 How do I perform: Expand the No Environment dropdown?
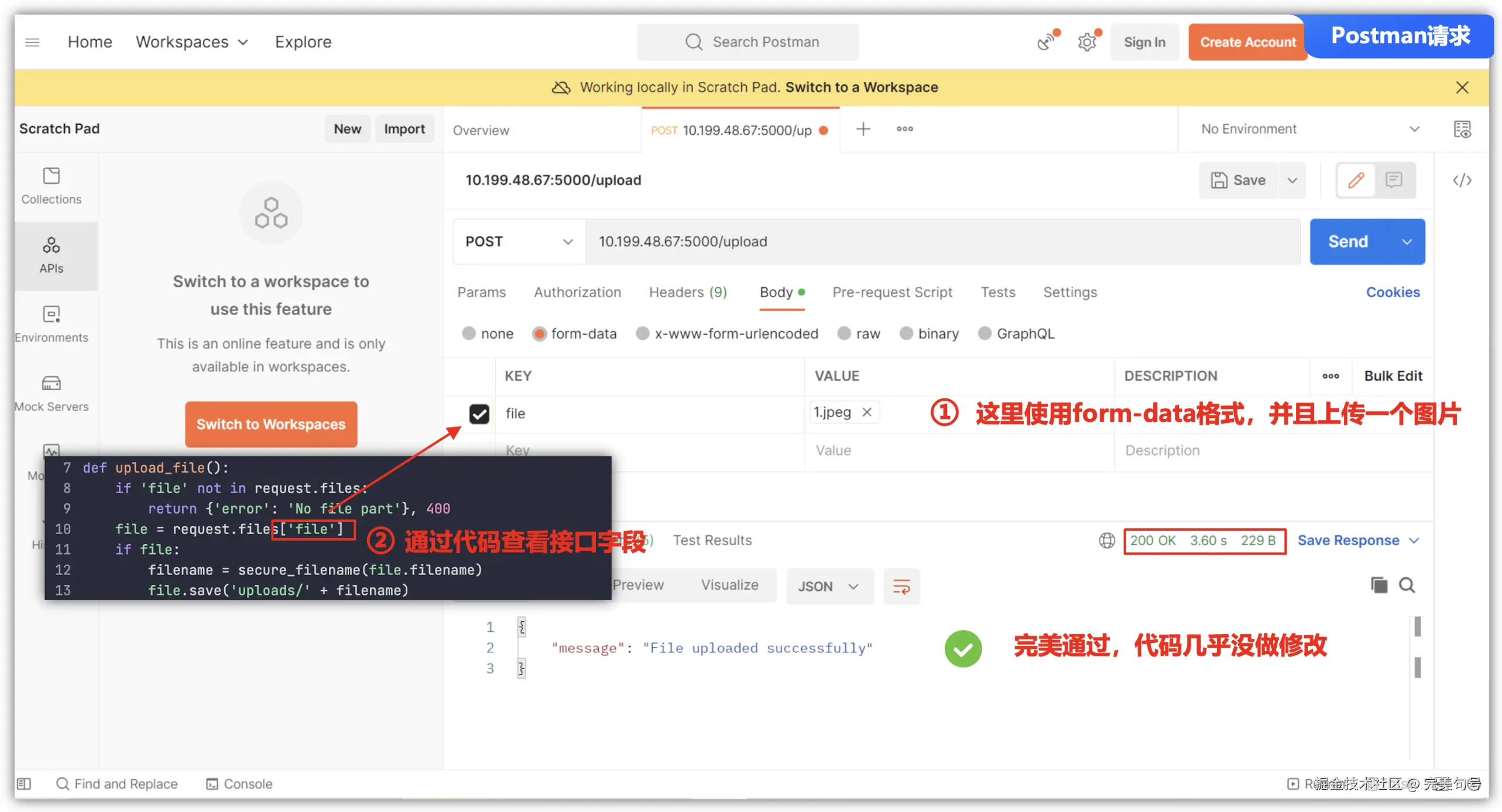tap(1309, 129)
